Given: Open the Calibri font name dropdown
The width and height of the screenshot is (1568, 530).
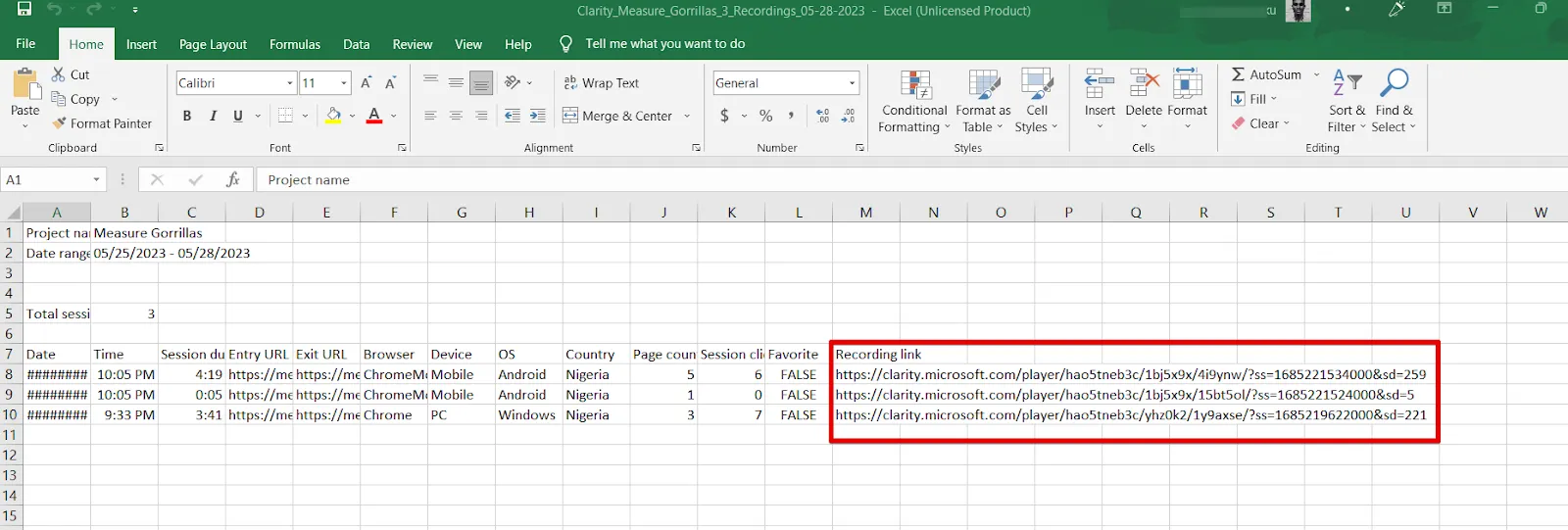Looking at the screenshot, I should [x=290, y=83].
